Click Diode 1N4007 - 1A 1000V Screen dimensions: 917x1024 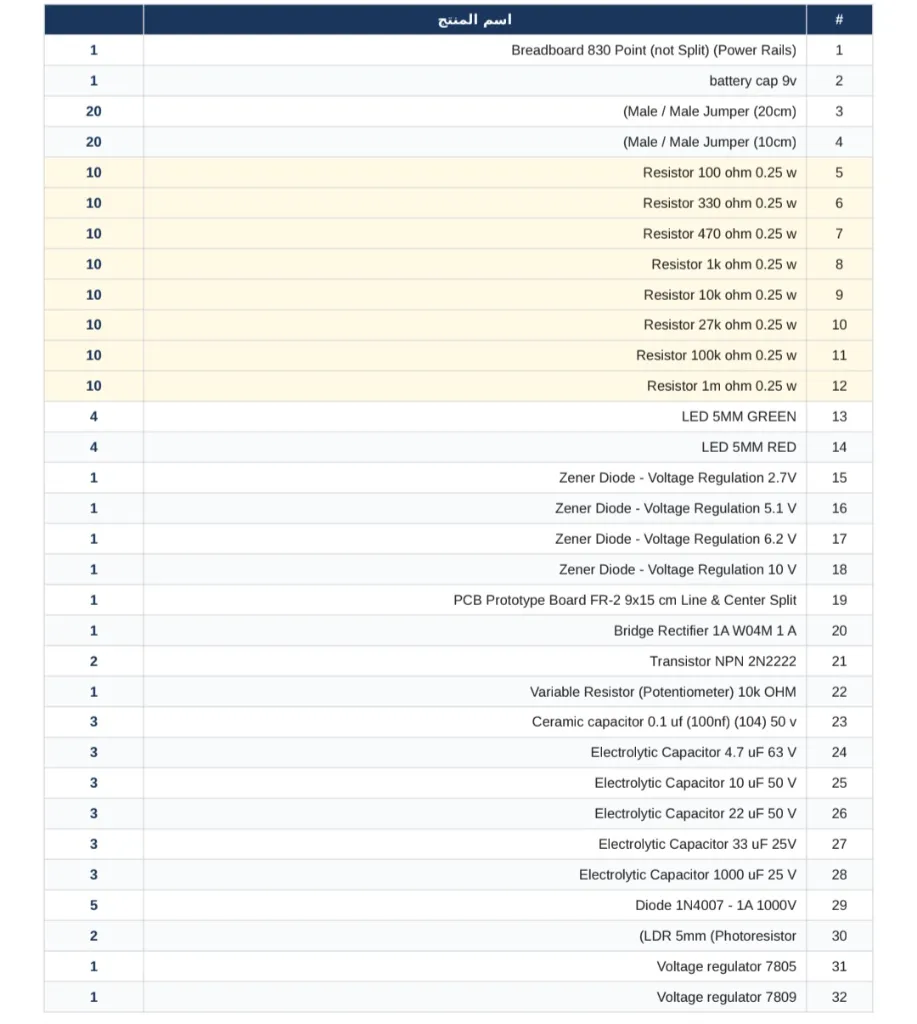coord(716,906)
